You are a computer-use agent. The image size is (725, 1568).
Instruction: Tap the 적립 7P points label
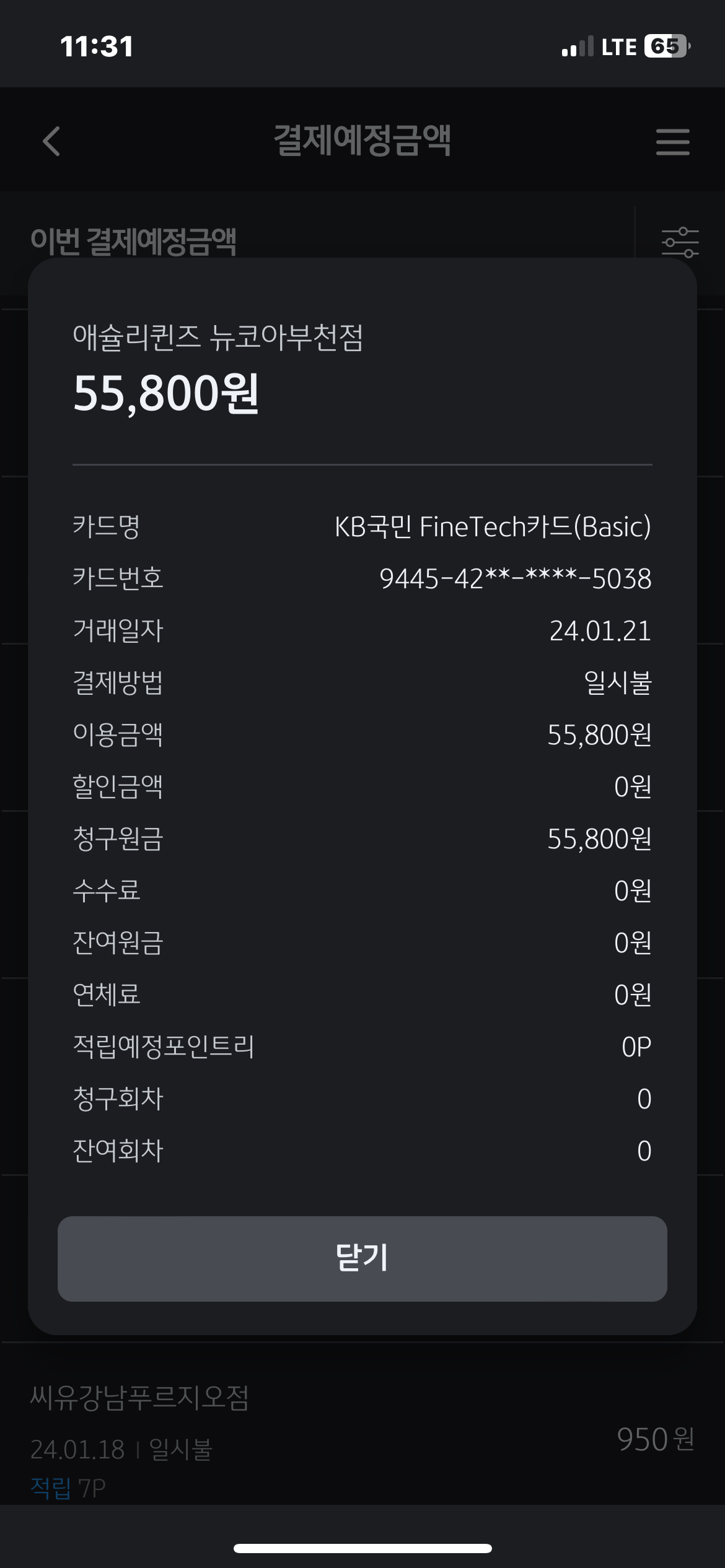(x=68, y=1488)
